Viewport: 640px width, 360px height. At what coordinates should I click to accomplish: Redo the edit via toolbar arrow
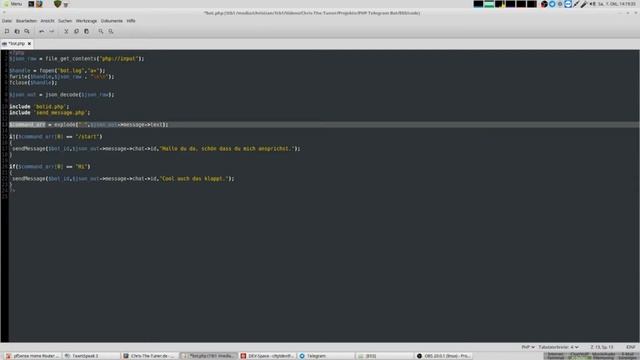51,31
